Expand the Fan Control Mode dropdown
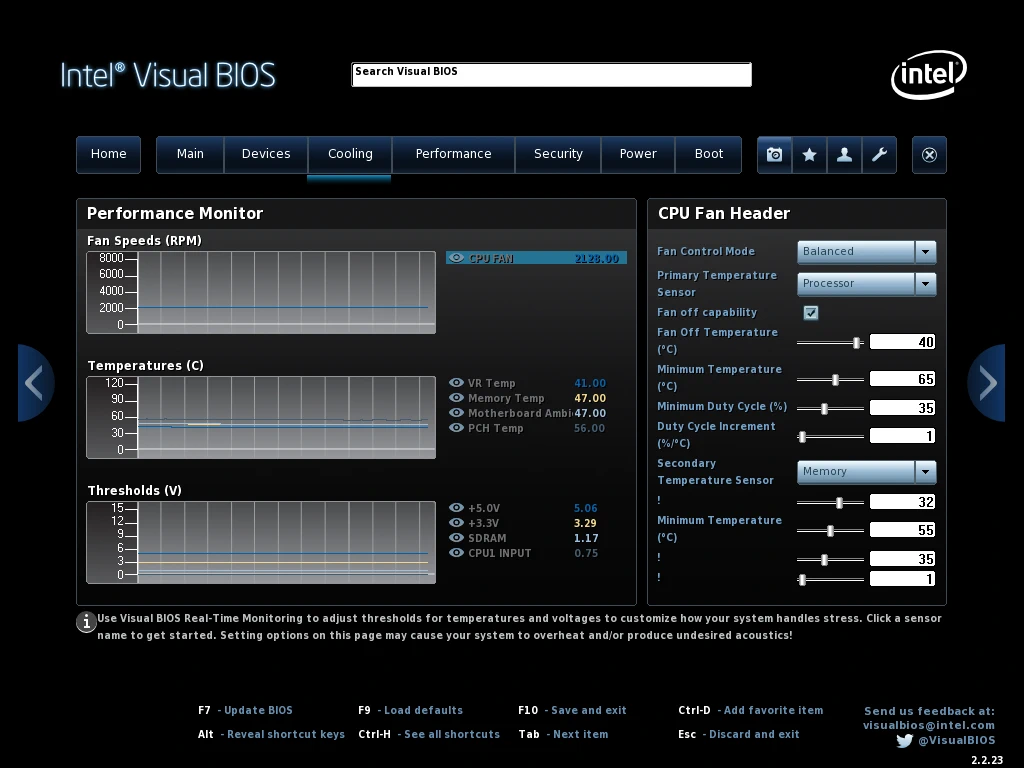Viewport: 1024px width, 768px height. pos(925,252)
